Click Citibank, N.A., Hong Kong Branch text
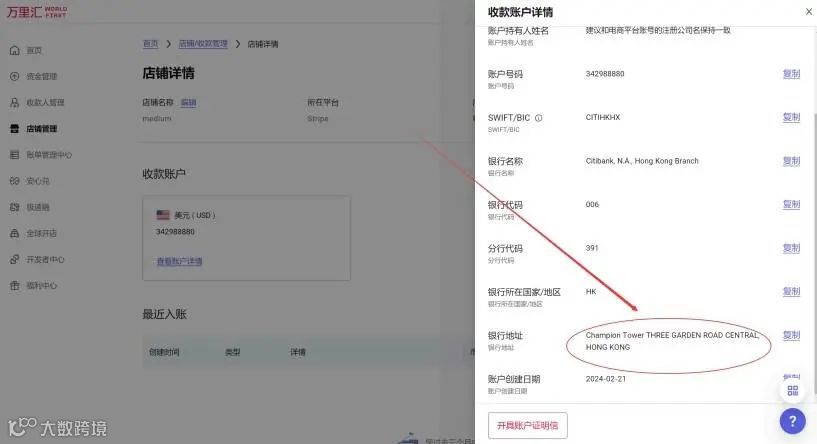 pyautogui.click(x=642, y=161)
